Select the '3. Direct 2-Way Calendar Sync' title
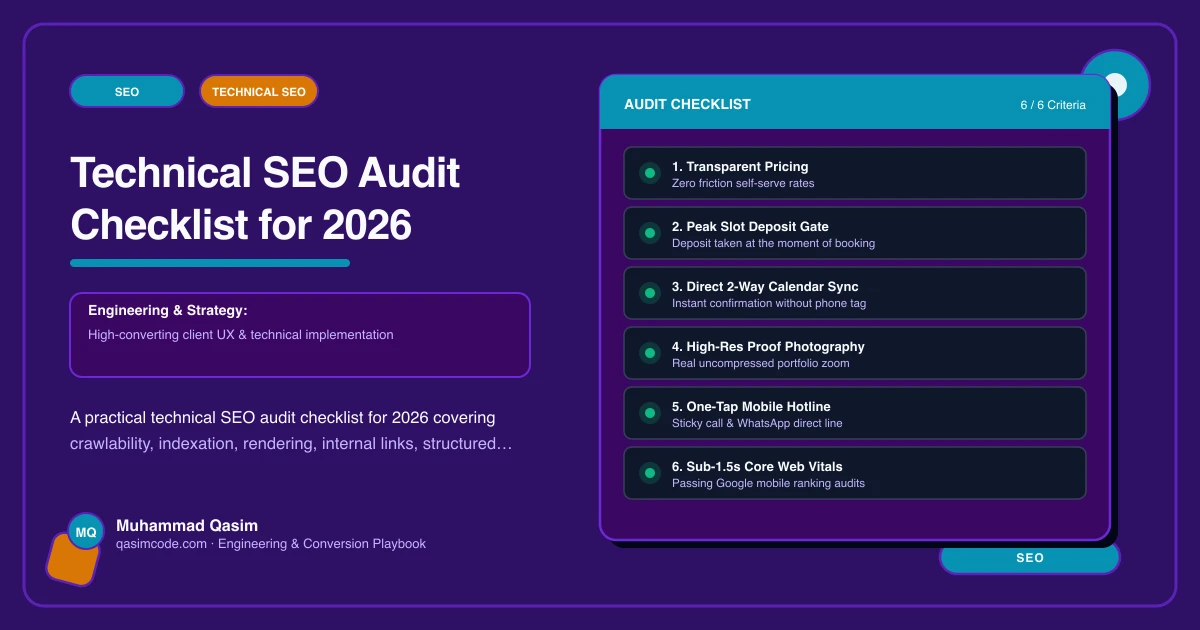Screen dimensions: 1200x630 pyautogui.click(x=765, y=287)
